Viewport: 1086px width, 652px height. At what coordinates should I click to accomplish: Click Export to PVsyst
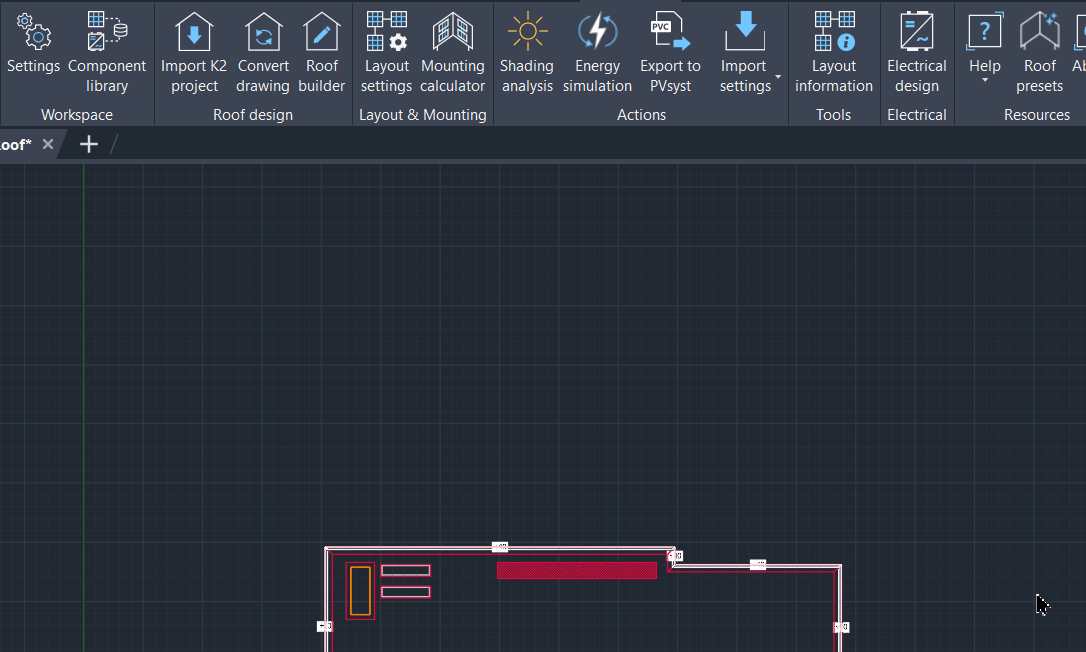click(670, 53)
